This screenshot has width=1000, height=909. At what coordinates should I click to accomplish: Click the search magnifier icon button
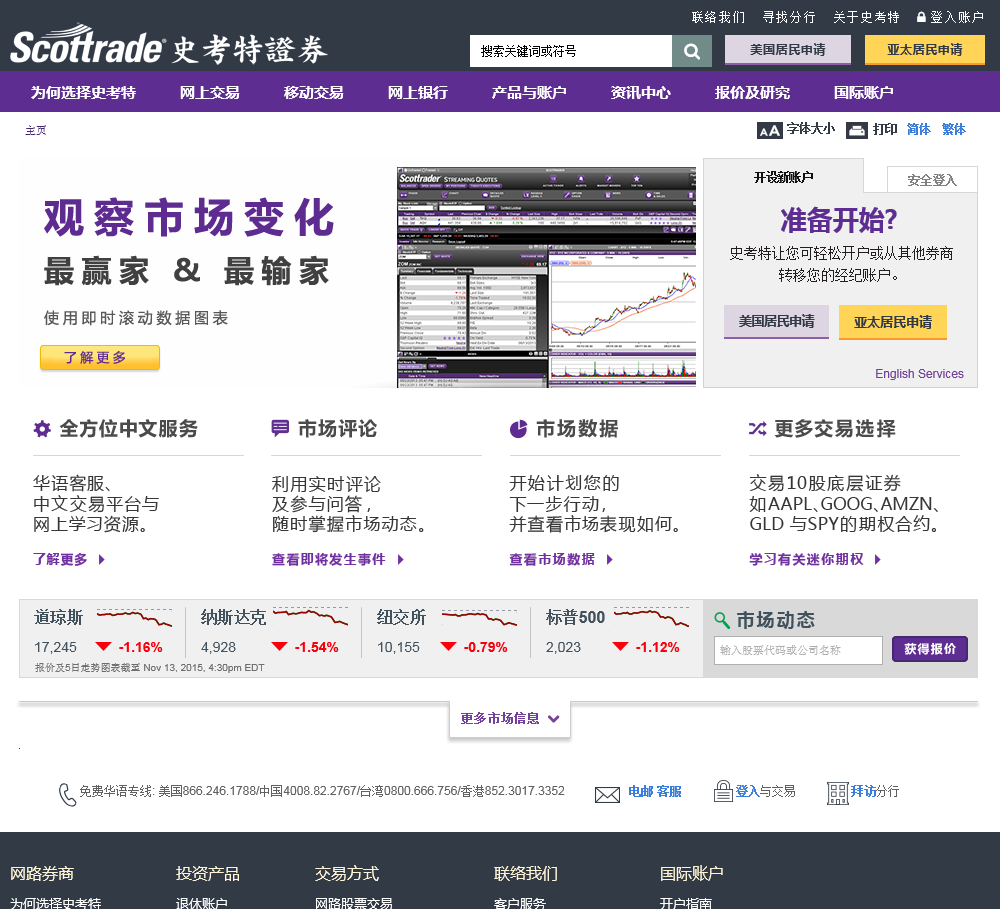(692, 51)
